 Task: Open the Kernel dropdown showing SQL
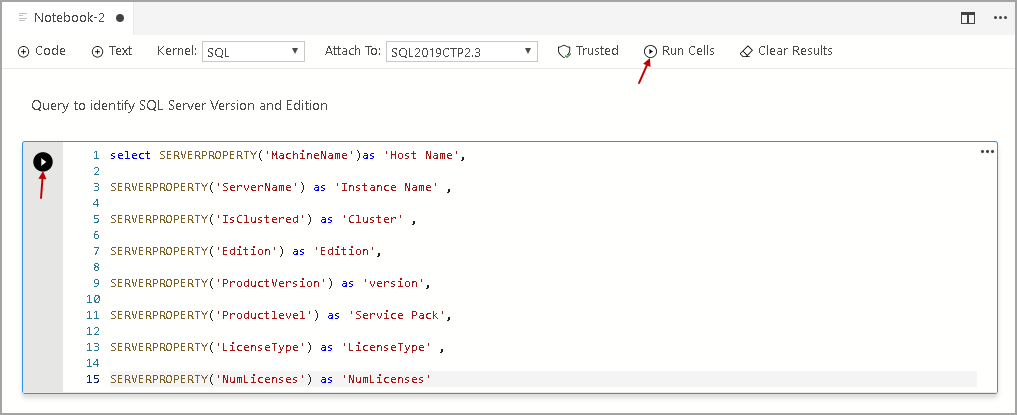tap(254, 52)
